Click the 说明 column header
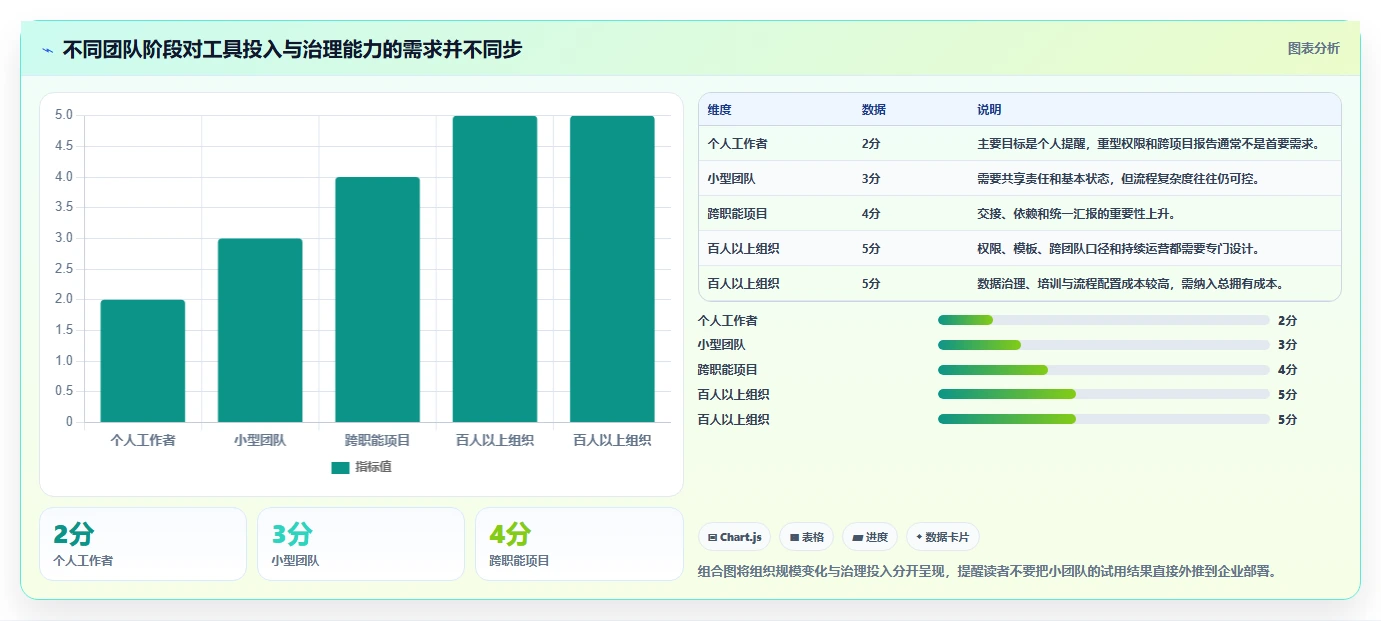Screen dimensions: 1381x621 pos(989,110)
